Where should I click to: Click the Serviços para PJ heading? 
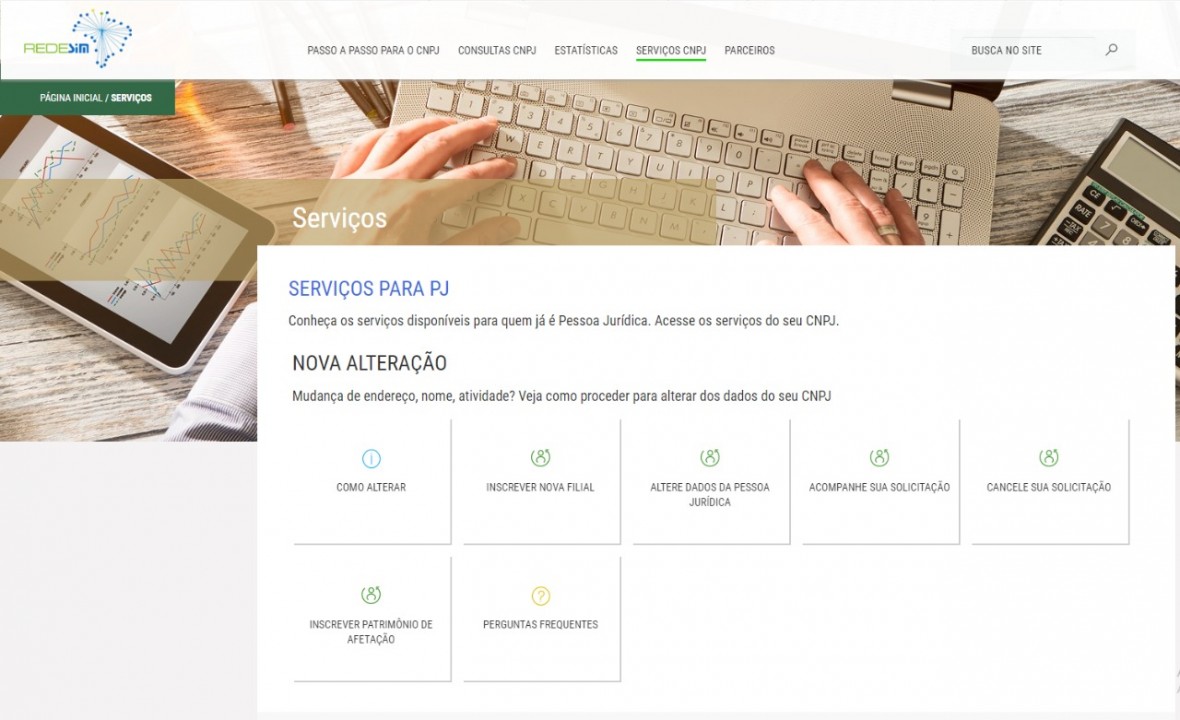(x=369, y=288)
